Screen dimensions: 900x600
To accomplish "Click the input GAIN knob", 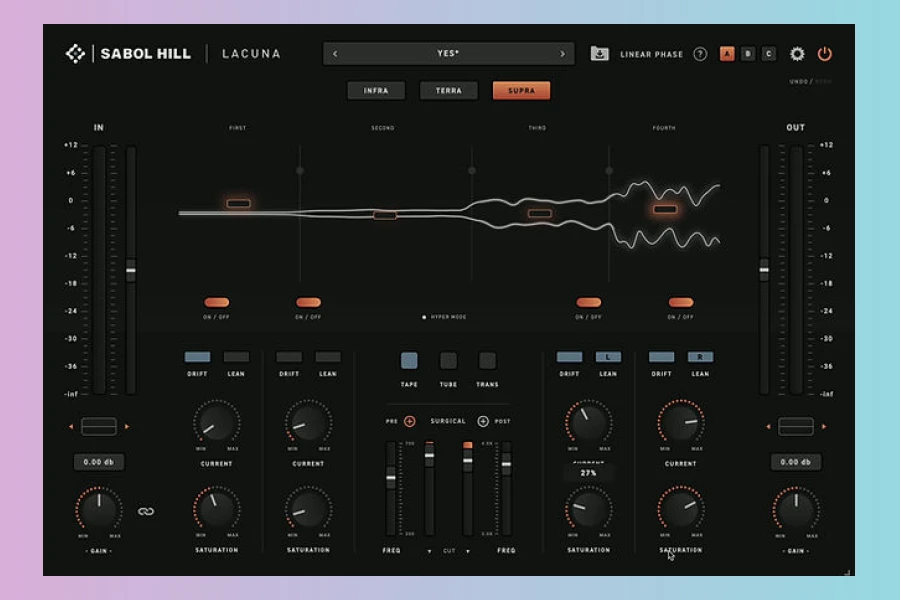I will (x=99, y=510).
